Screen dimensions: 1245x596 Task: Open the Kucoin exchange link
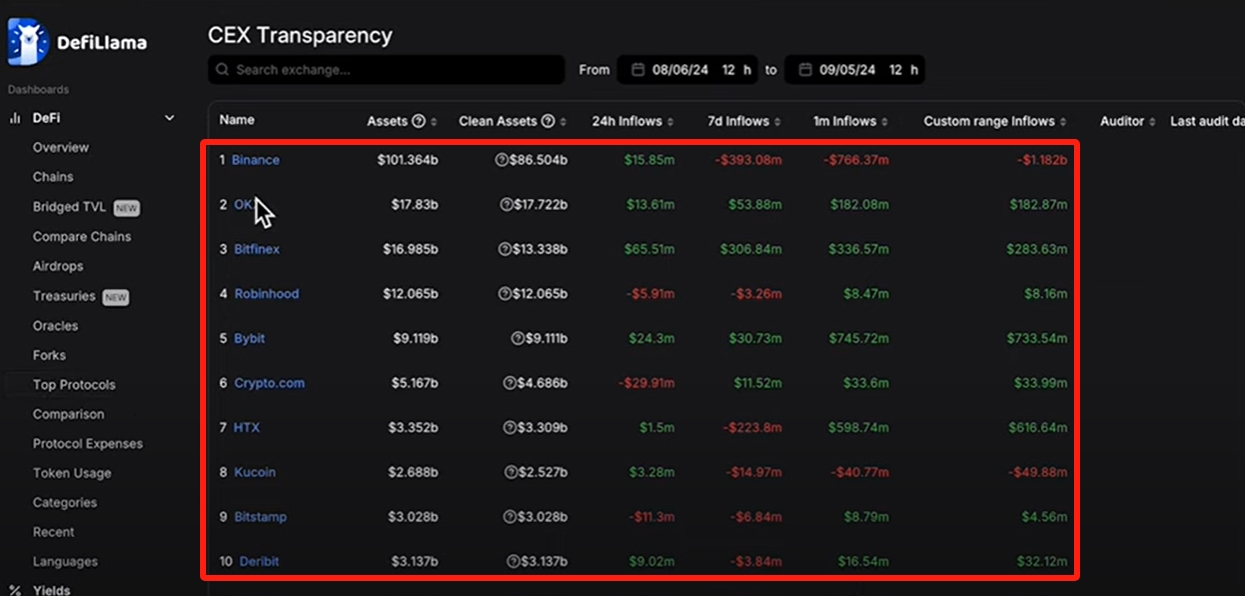coord(255,472)
